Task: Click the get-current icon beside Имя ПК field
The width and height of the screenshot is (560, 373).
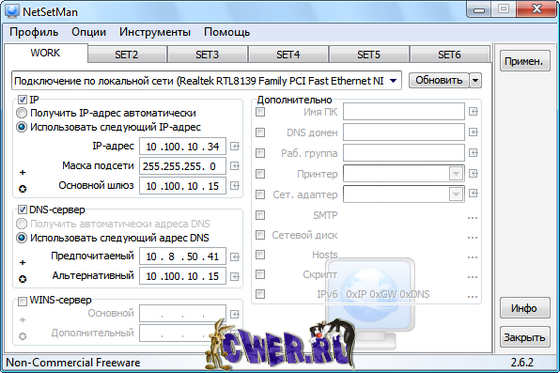Action: click(x=473, y=112)
